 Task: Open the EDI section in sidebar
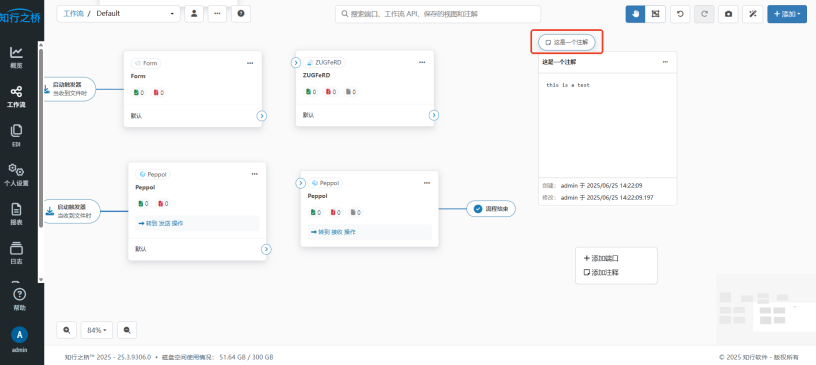[17, 136]
